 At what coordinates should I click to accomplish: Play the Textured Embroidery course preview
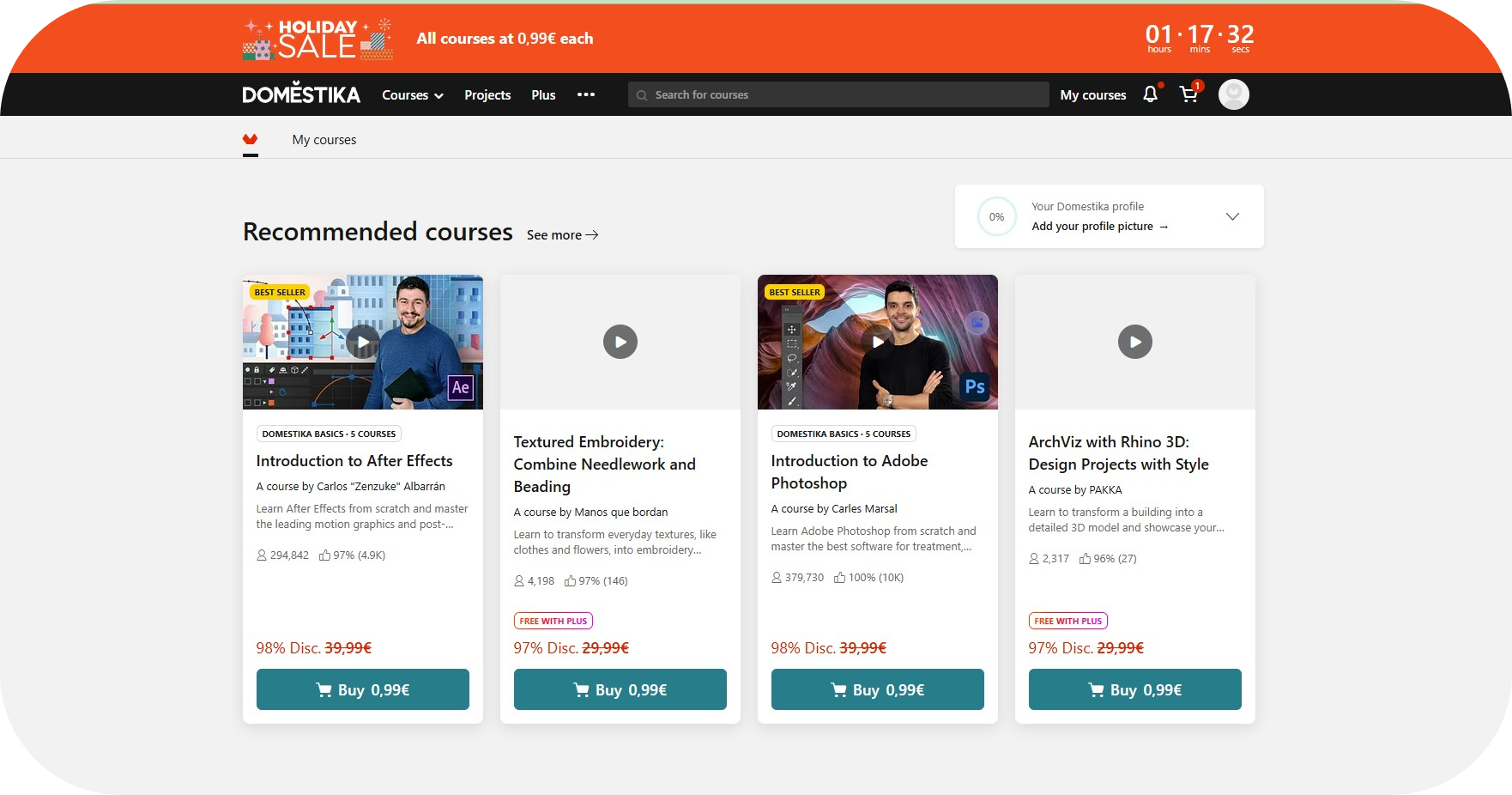pos(620,342)
